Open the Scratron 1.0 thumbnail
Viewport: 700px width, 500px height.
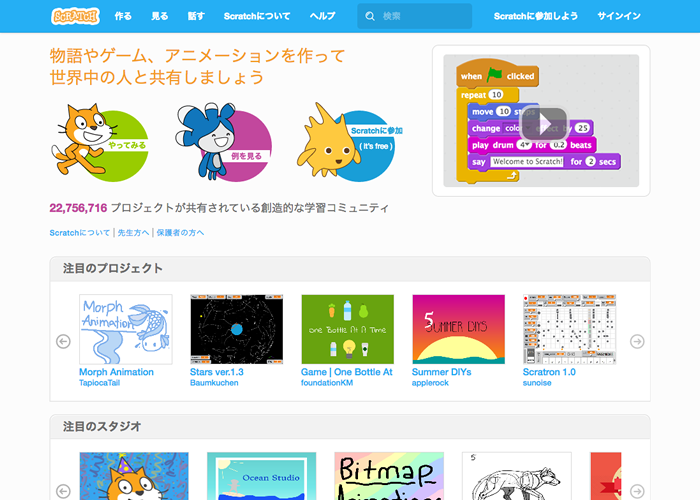570,329
